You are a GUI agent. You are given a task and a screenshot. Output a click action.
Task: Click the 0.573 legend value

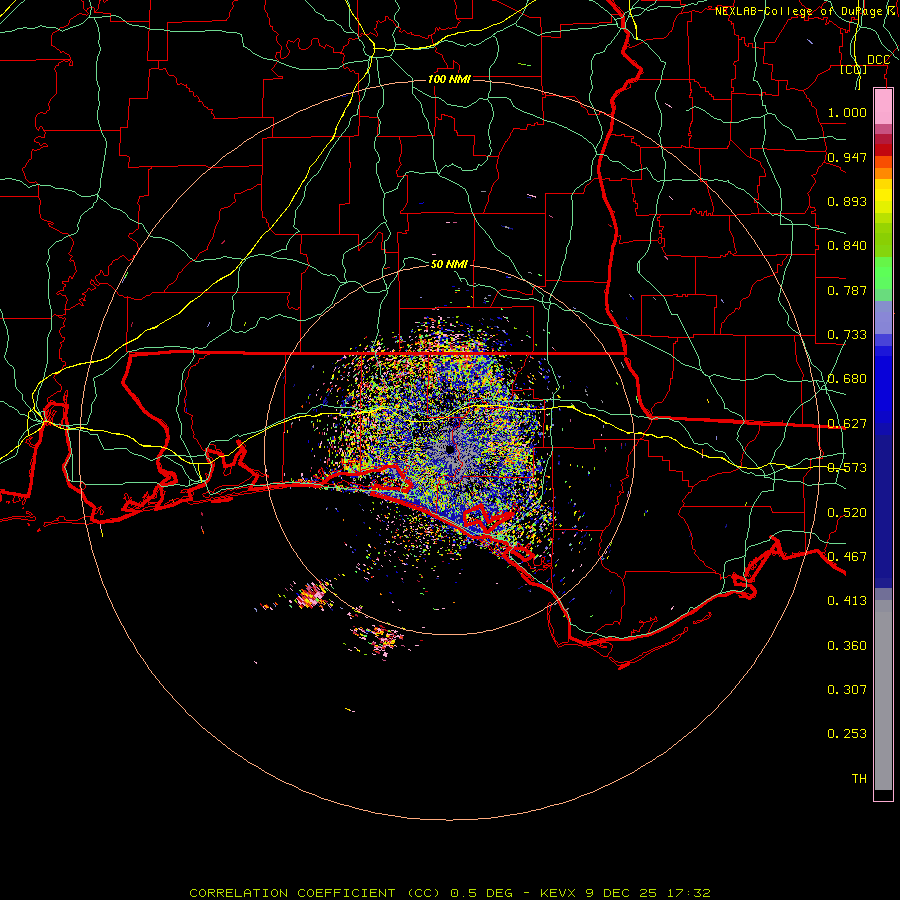click(x=847, y=468)
